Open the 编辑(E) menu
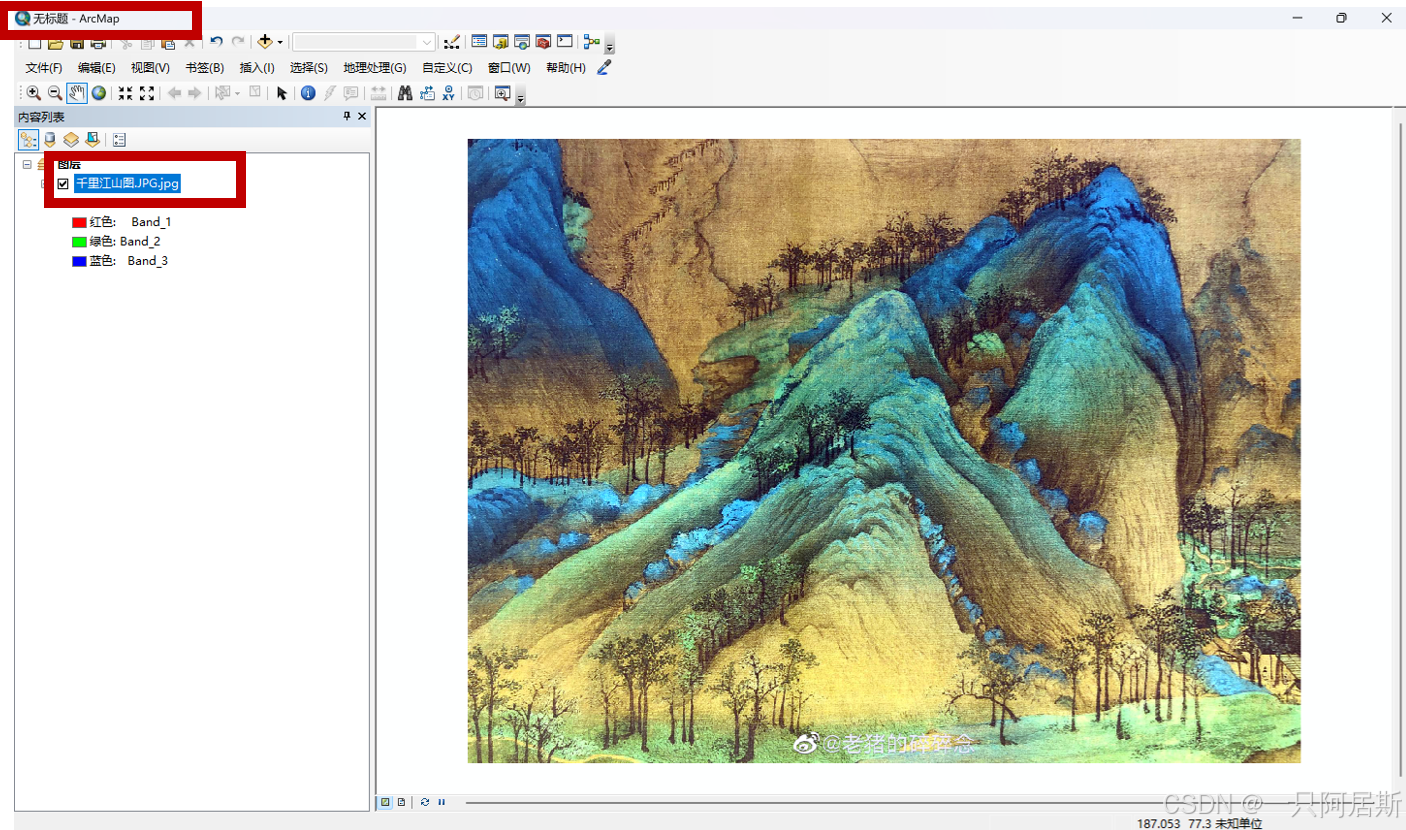 (97, 68)
